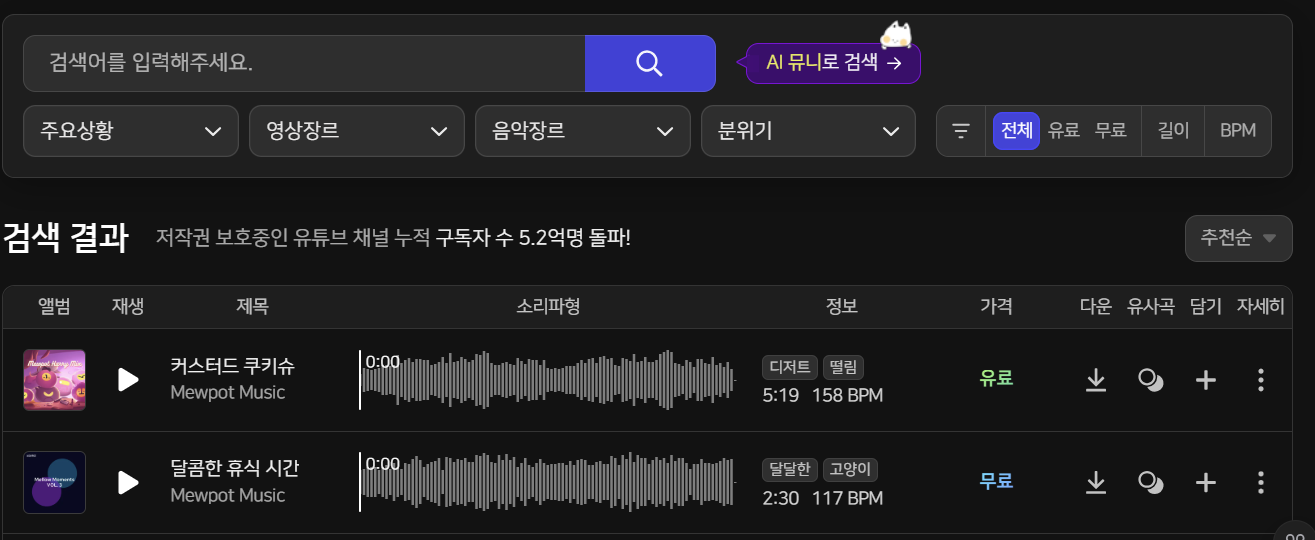Open the 커스터드 쿠키슈 album thumbnail
1315x540 pixels.
tap(54, 380)
